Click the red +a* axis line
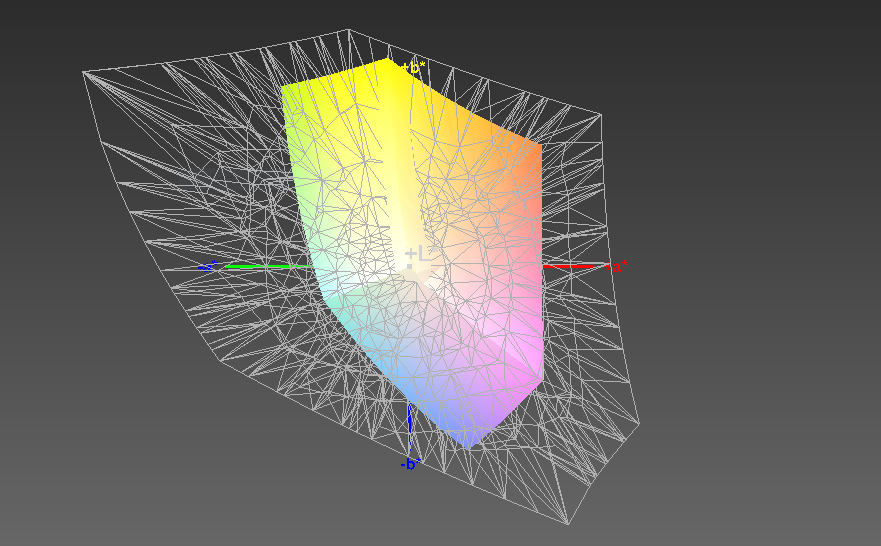 [x=569, y=266]
